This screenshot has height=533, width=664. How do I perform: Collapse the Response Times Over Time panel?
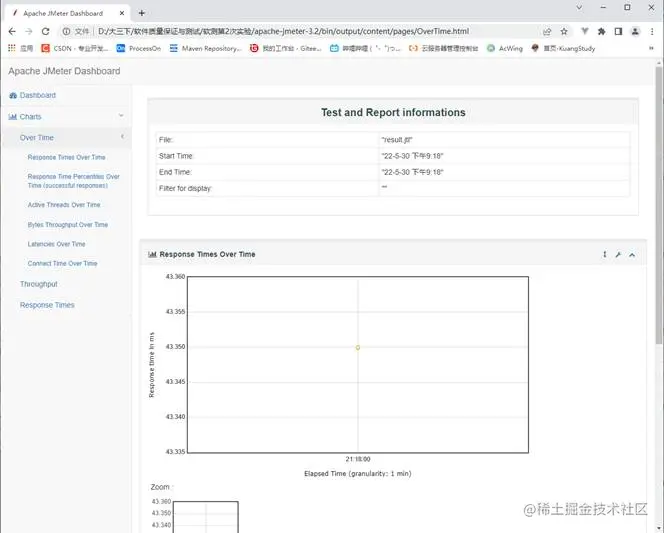632,254
